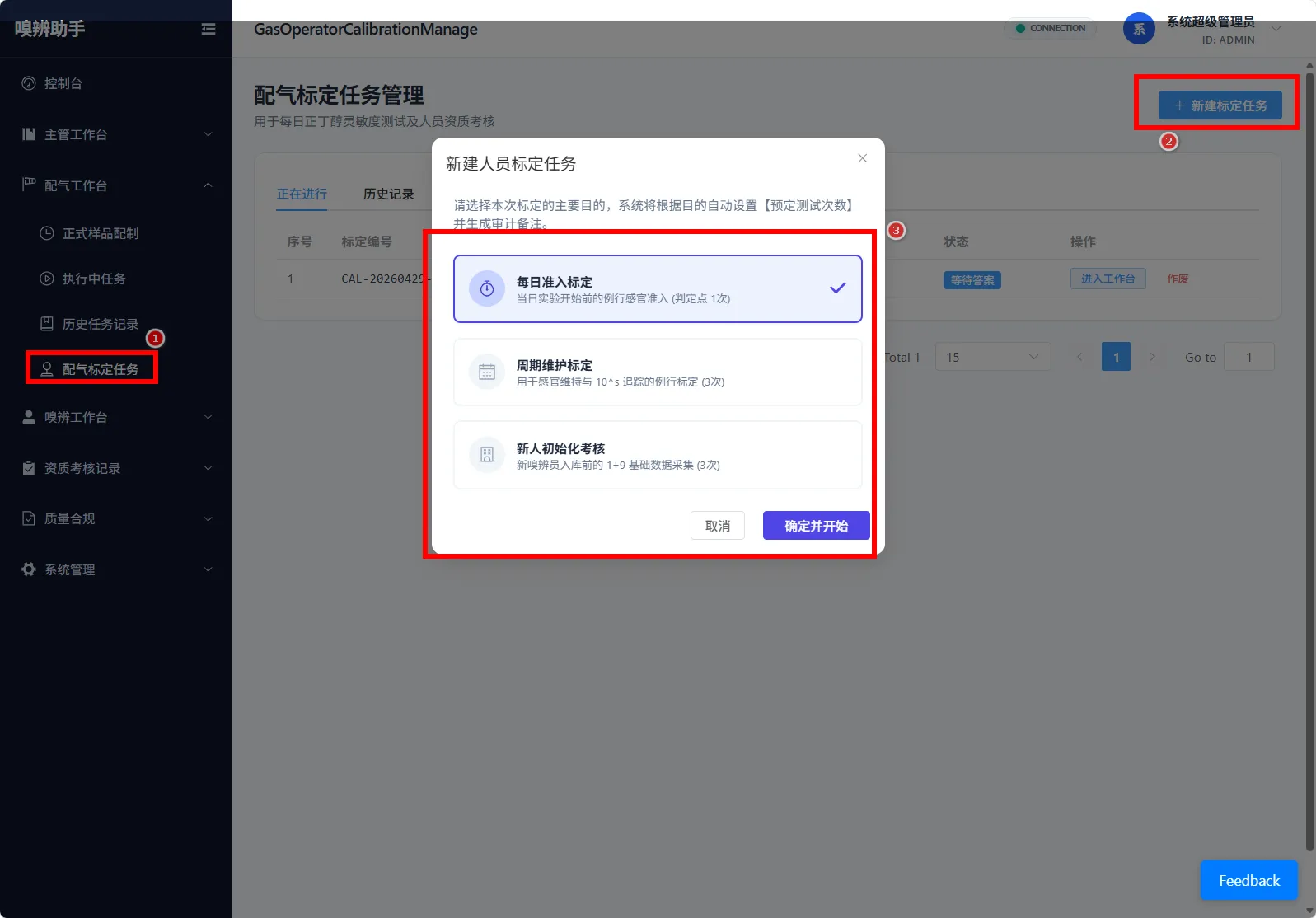Click the check-document icon beside 质量合规
Image resolution: width=1316 pixels, height=918 pixels.
click(29, 518)
